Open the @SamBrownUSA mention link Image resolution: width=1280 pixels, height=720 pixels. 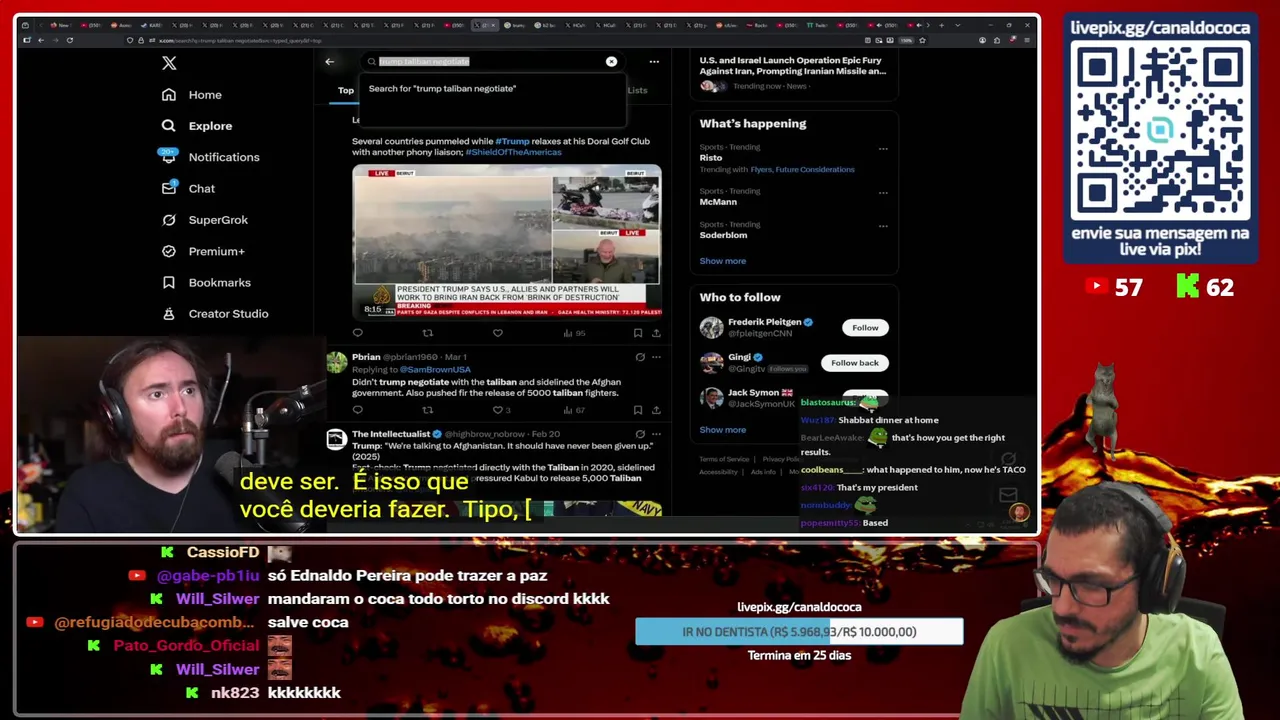(435, 369)
